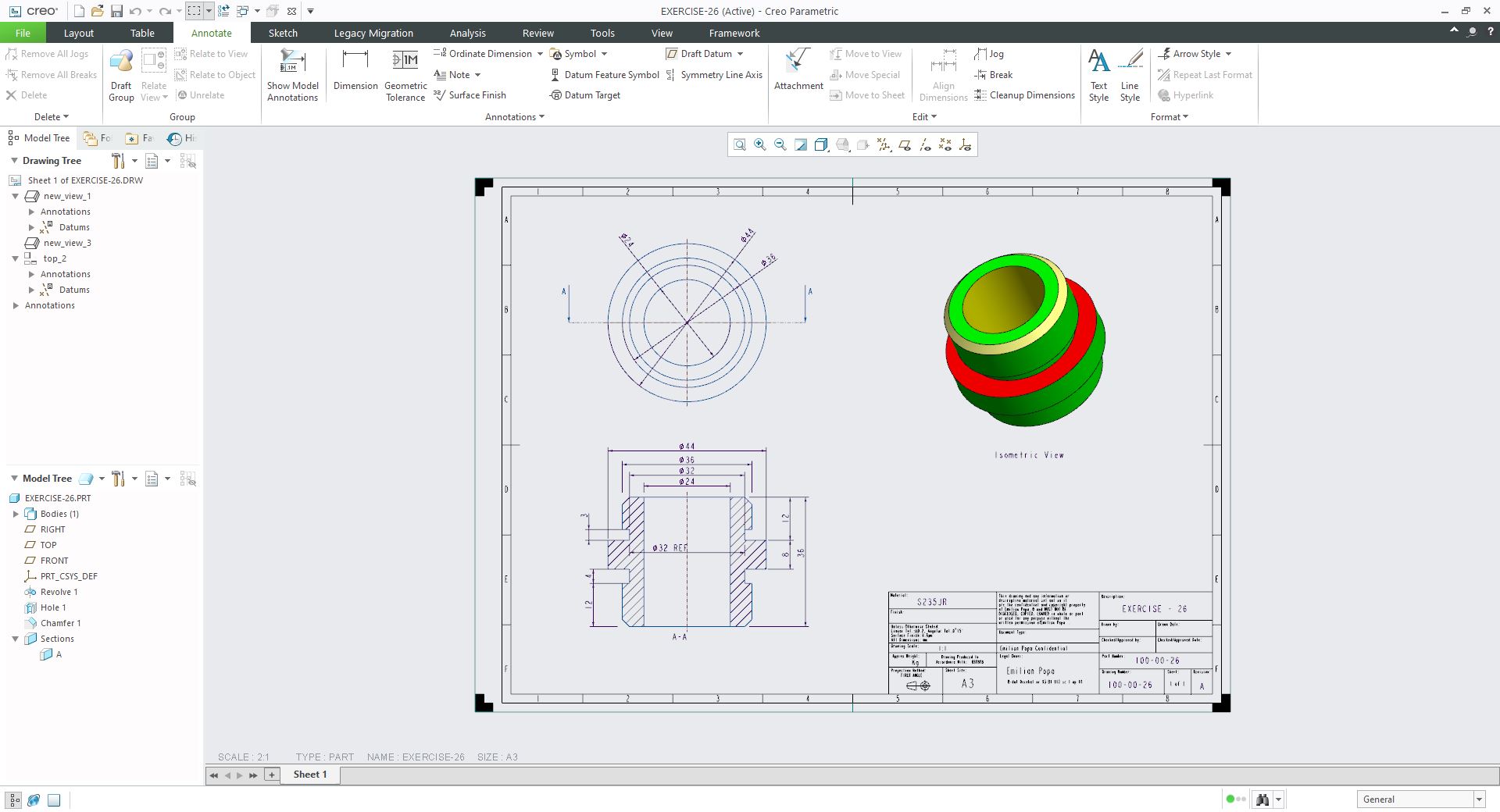Select Chamfer 1 feature in Model Tree
The image size is (1500, 812).
(60, 623)
